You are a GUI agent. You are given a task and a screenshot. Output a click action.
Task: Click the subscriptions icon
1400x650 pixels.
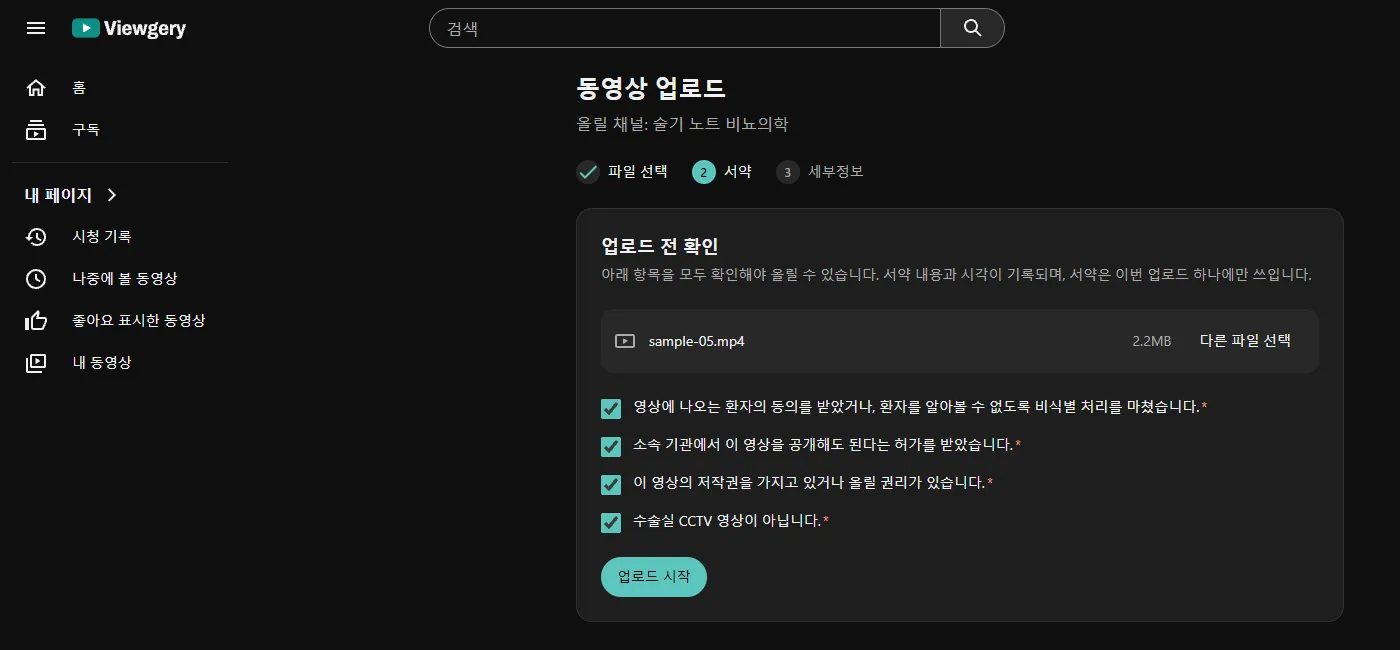(x=36, y=130)
